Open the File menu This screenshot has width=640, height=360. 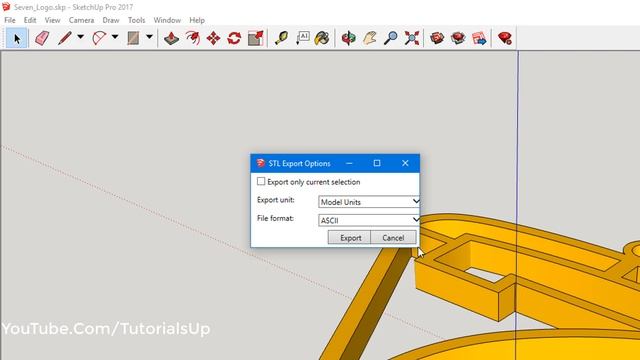[10, 20]
